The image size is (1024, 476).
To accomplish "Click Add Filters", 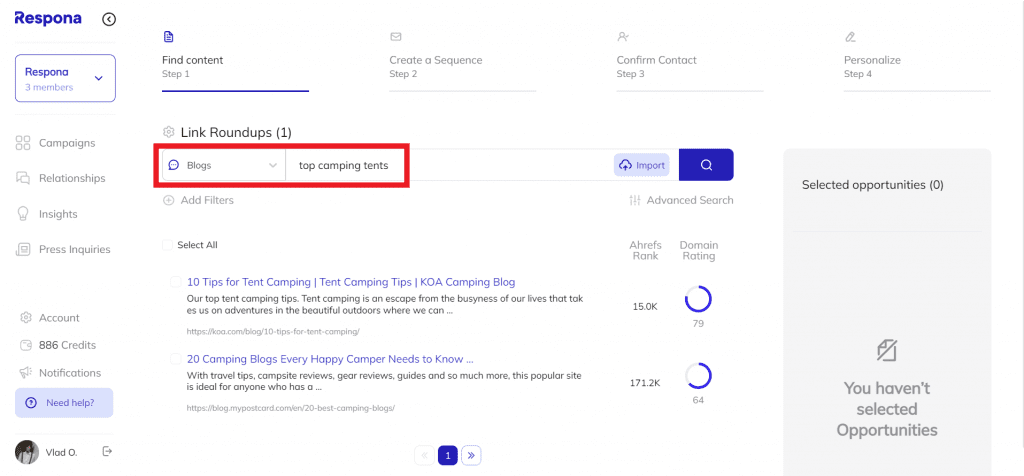I will tap(198, 200).
